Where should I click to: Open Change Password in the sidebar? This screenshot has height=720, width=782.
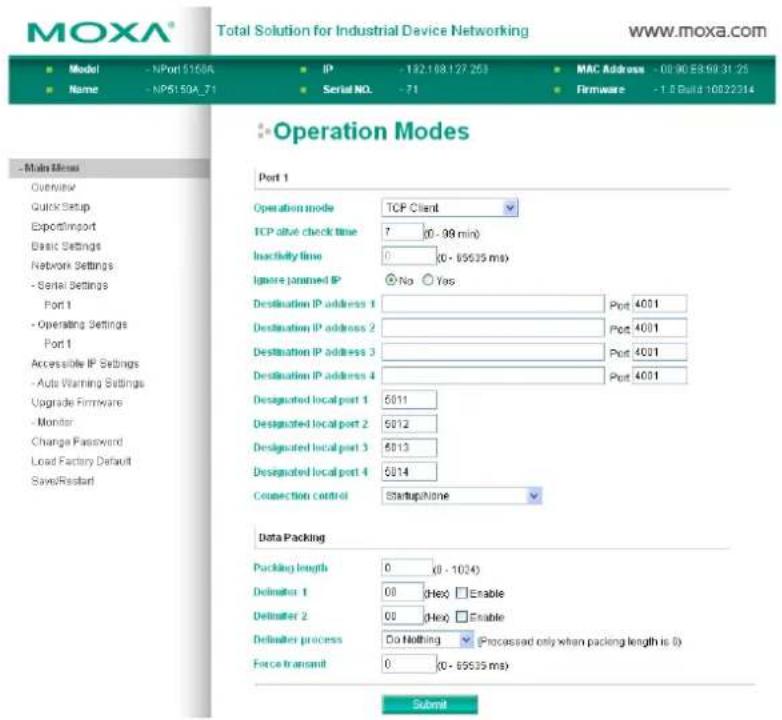77,442
